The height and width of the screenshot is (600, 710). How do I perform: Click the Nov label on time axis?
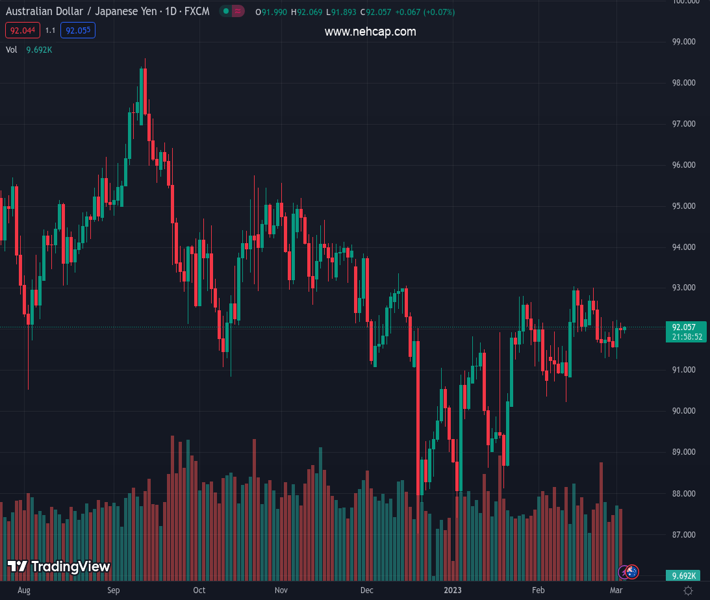(281, 591)
